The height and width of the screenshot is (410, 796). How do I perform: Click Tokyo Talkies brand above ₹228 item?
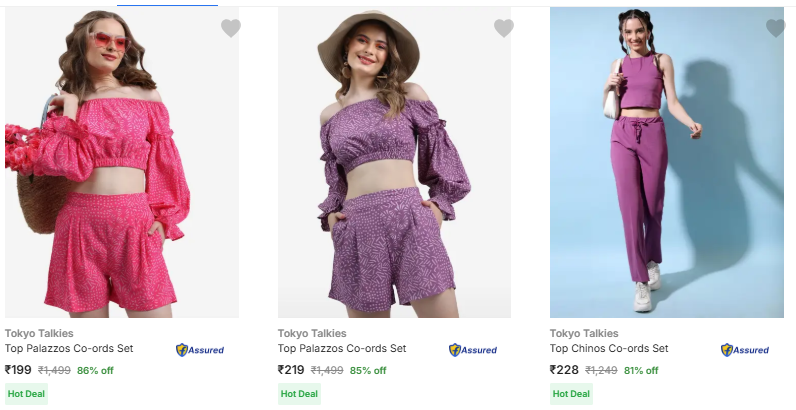tap(584, 333)
